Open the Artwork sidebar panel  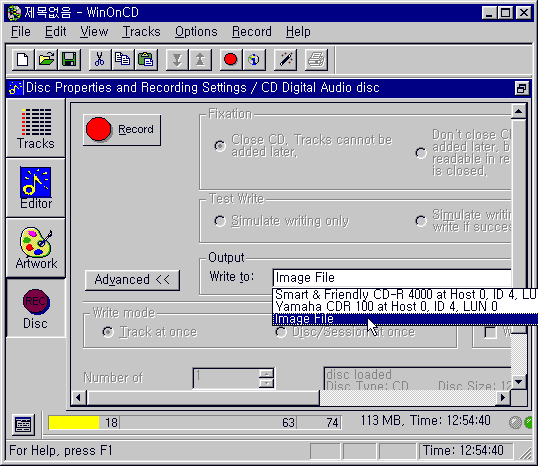tap(36, 248)
